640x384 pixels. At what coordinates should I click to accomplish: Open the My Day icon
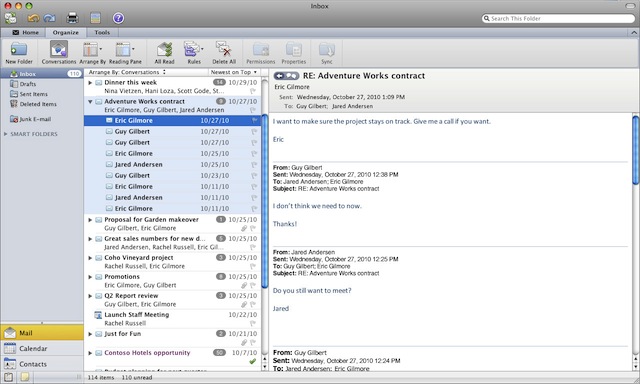(95, 18)
